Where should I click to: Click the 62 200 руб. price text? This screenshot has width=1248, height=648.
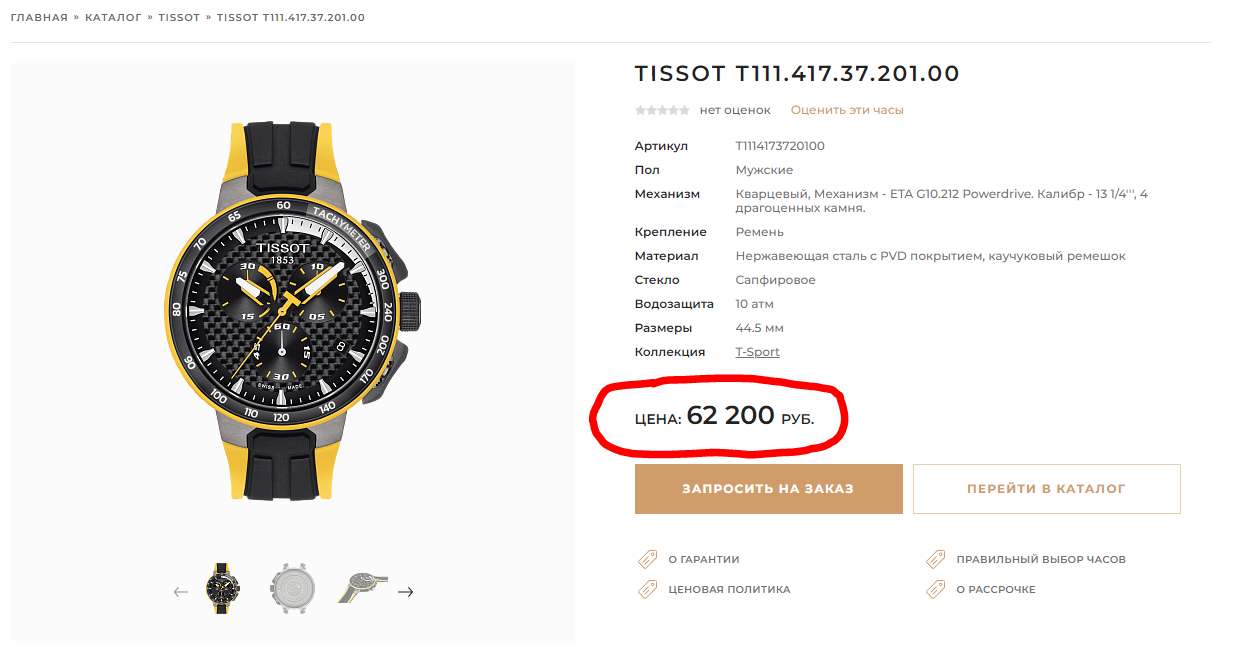pos(730,415)
